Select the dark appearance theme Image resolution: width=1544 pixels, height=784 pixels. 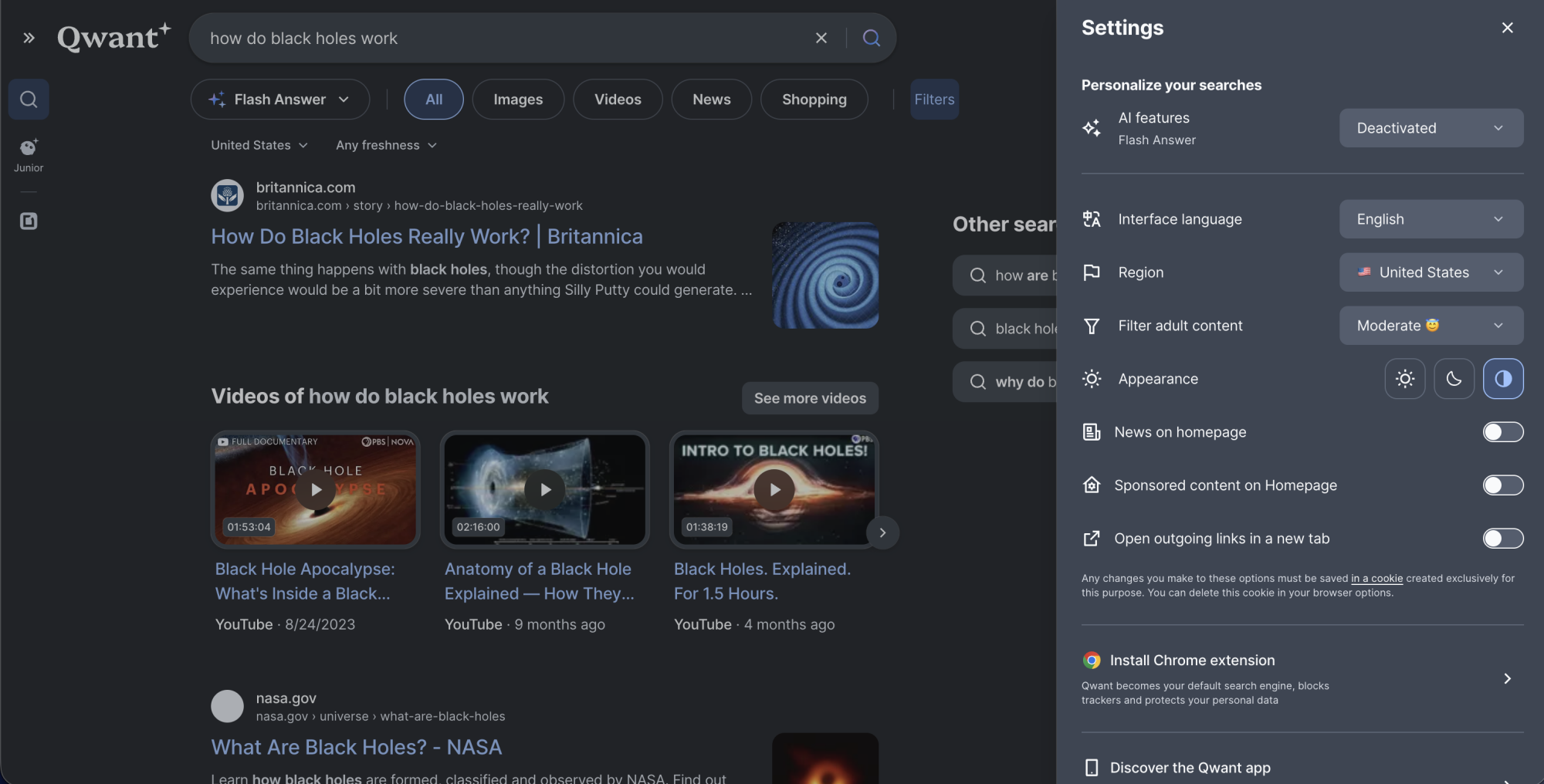tap(1454, 379)
